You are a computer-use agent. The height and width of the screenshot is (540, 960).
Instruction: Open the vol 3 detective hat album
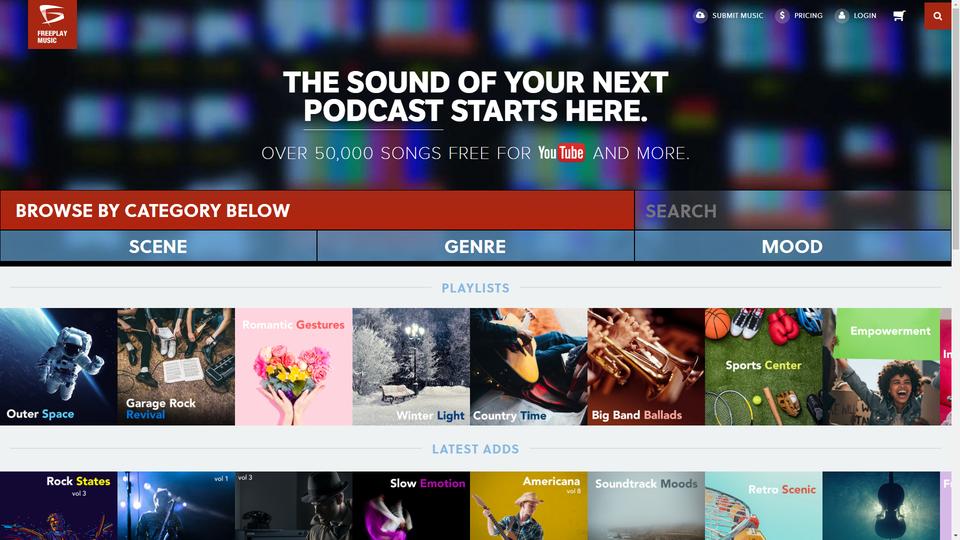click(294, 506)
